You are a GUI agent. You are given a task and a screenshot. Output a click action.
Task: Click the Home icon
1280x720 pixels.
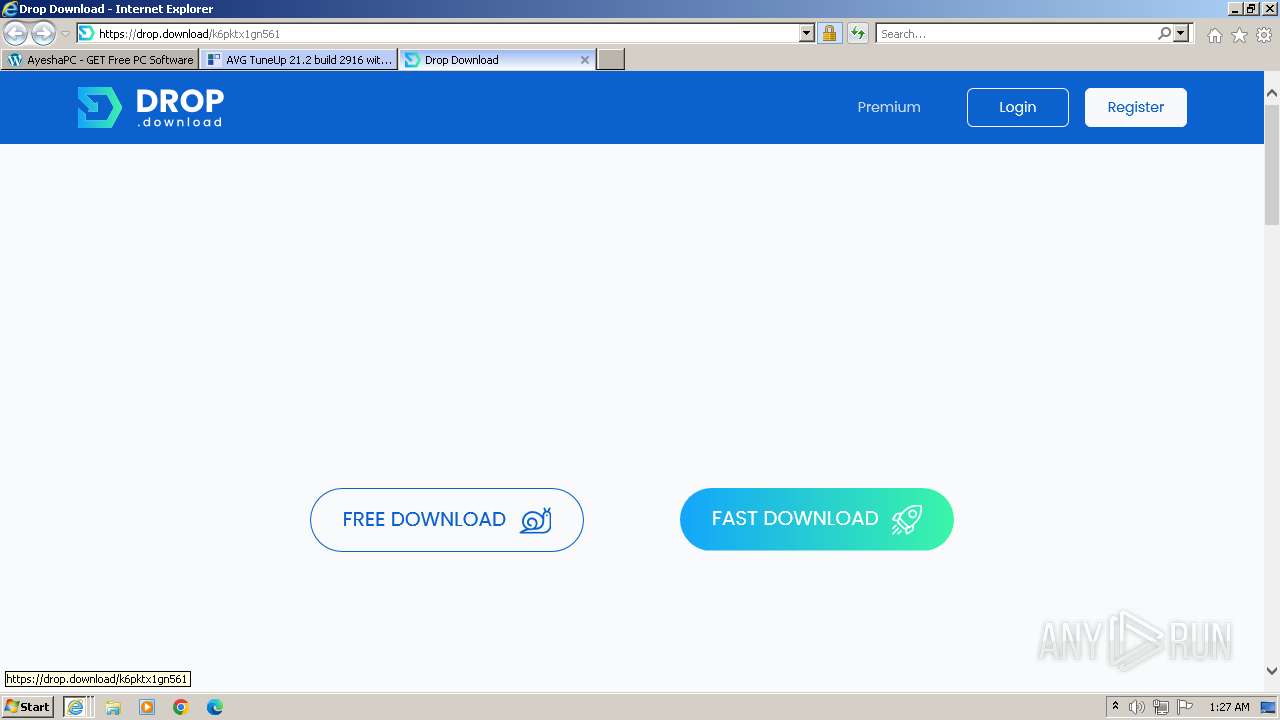click(x=1214, y=35)
